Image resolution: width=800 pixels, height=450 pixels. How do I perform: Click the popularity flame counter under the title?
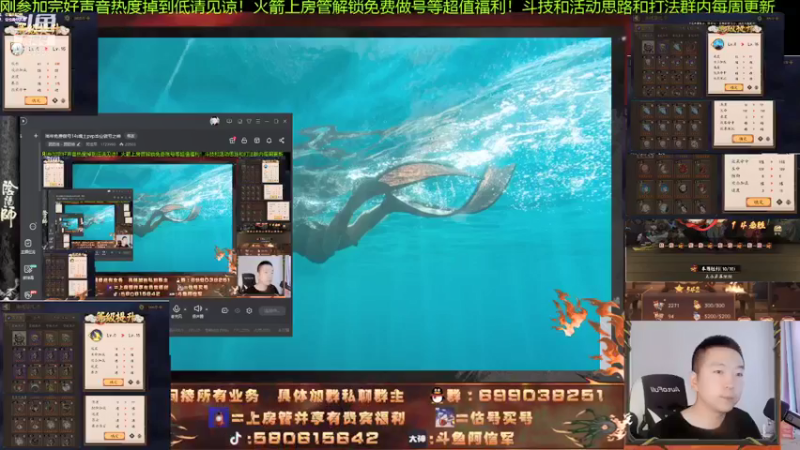coord(128,144)
